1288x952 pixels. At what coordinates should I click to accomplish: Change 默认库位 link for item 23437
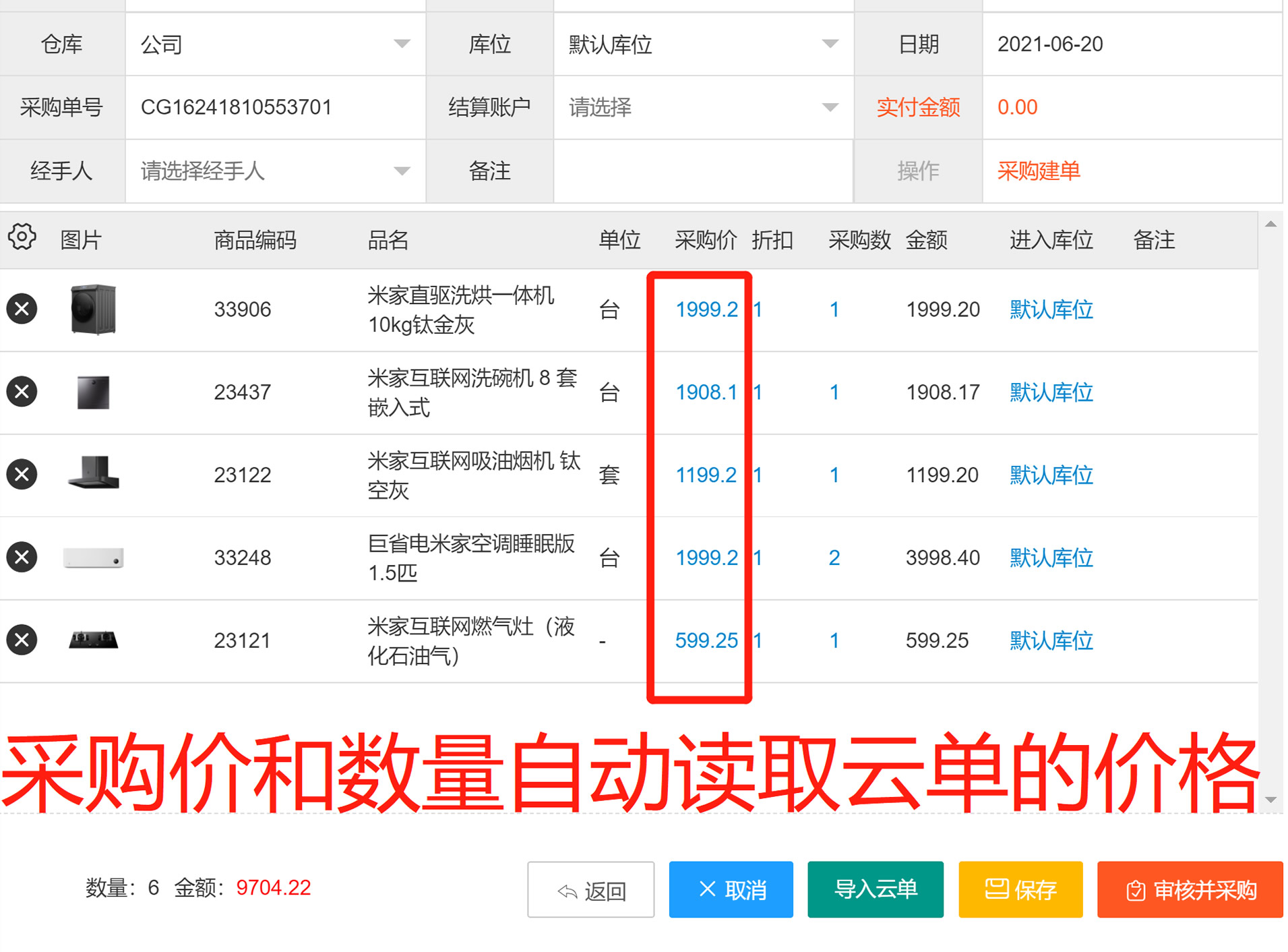pos(1051,392)
